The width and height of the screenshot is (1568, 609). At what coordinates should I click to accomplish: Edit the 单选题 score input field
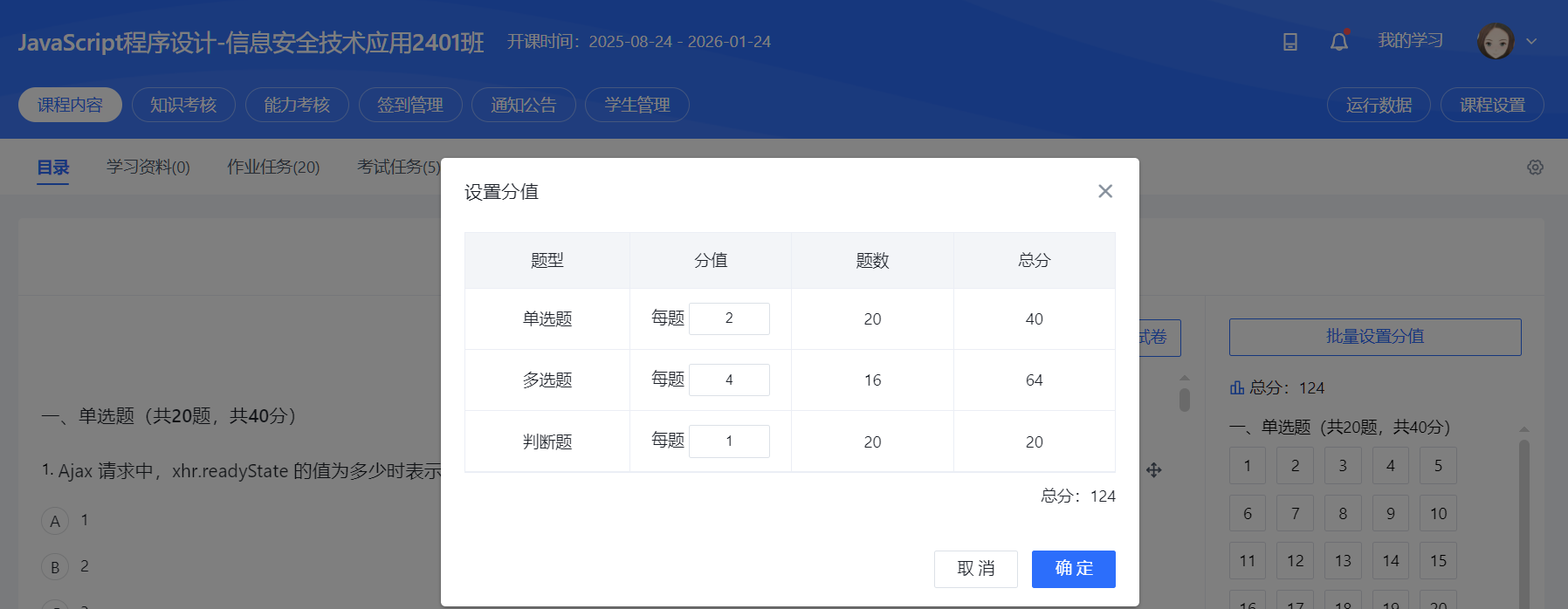coord(729,318)
